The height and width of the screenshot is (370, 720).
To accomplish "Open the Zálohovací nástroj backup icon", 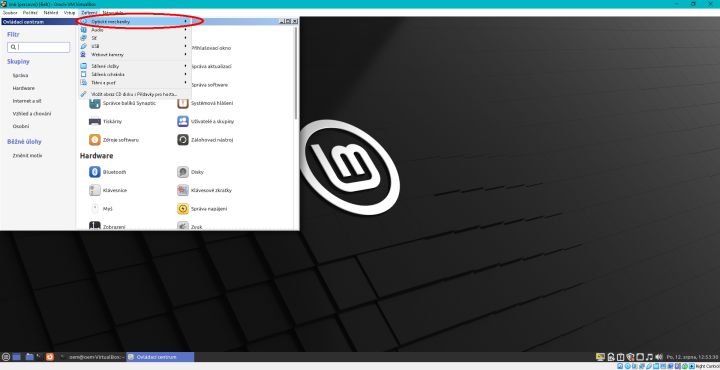I will pos(183,140).
